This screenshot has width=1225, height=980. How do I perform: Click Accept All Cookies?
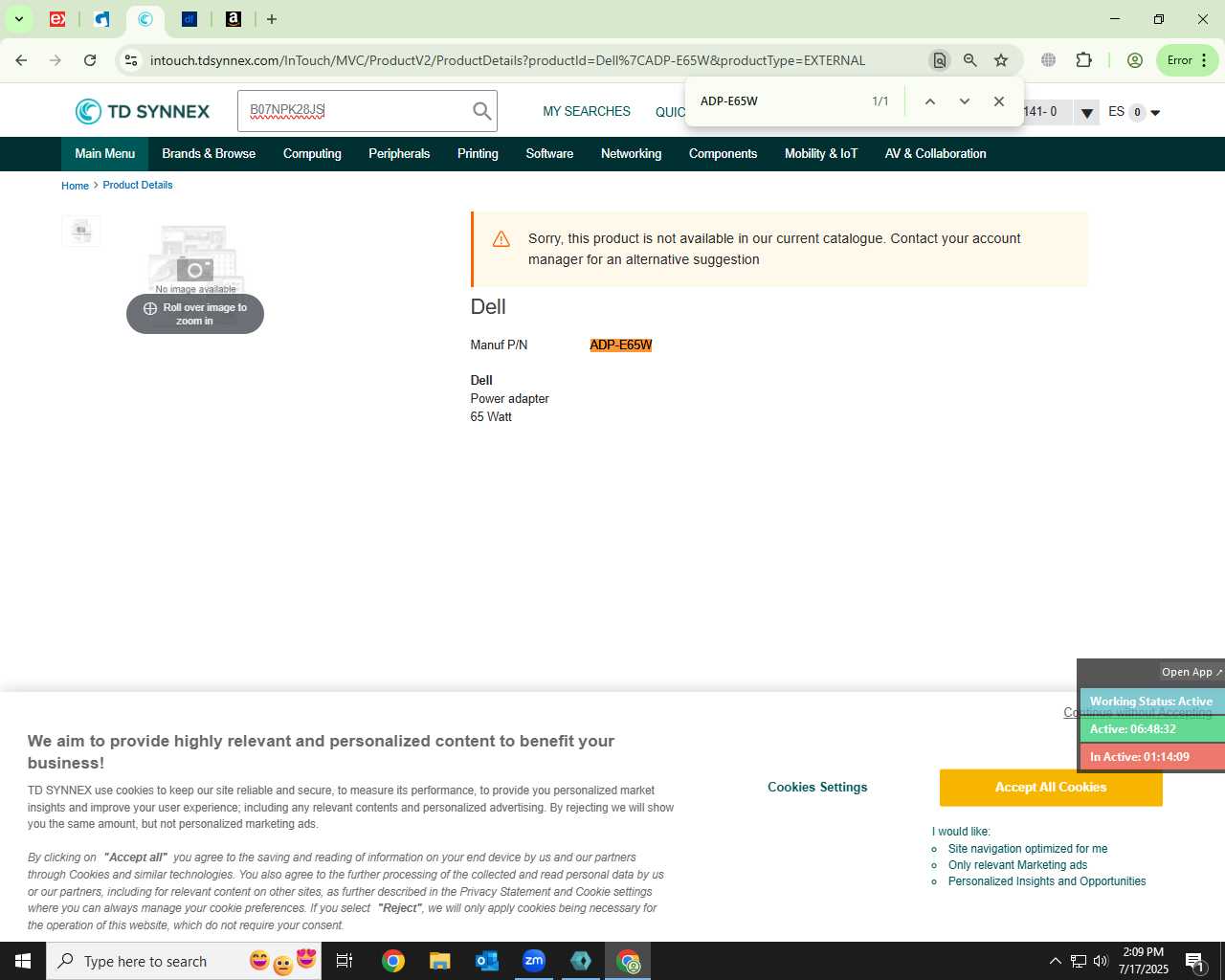tap(1051, 788)
